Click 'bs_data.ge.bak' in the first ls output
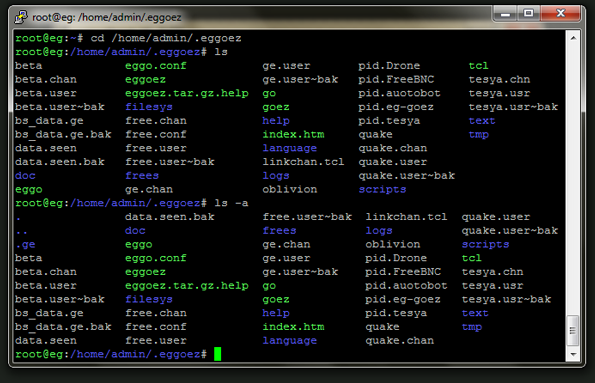Image resolution: width=595 pixels, height=383 pixels. click(x=63, y=135)
